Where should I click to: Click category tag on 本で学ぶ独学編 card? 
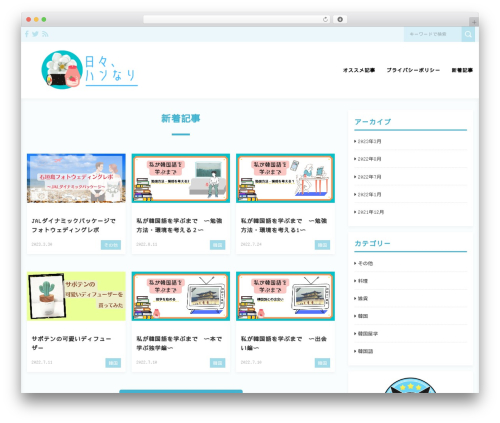pyautogui.click(x=218, y=363)
